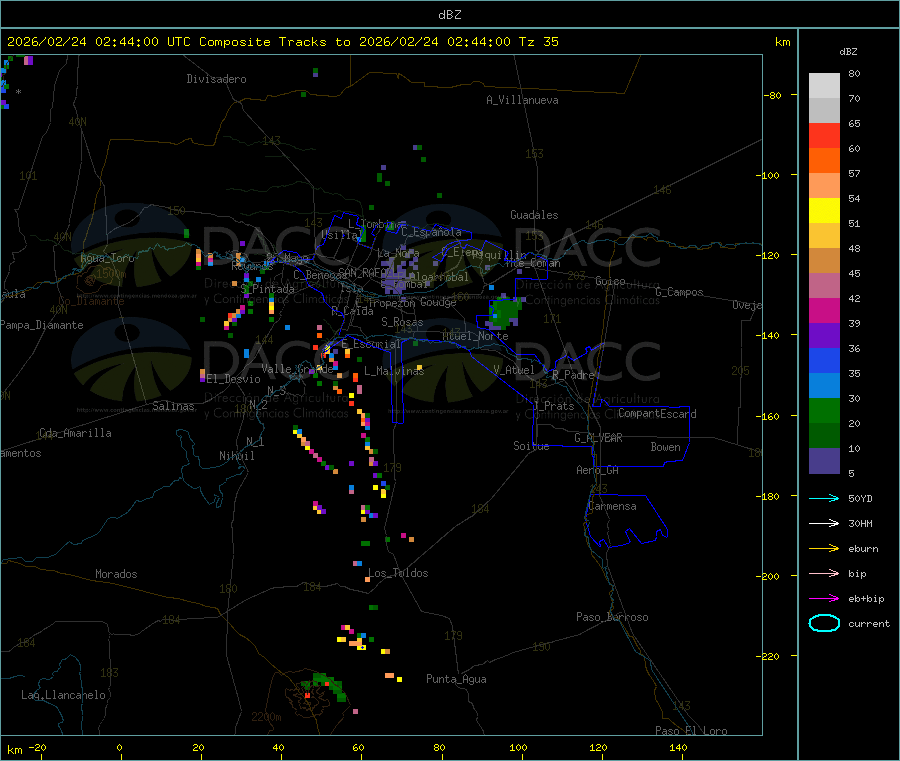The width and height of the screenshot is (900, 761).
Task: Select the purple 5 dBZ color swatch
Action: [x=824, y=461]
